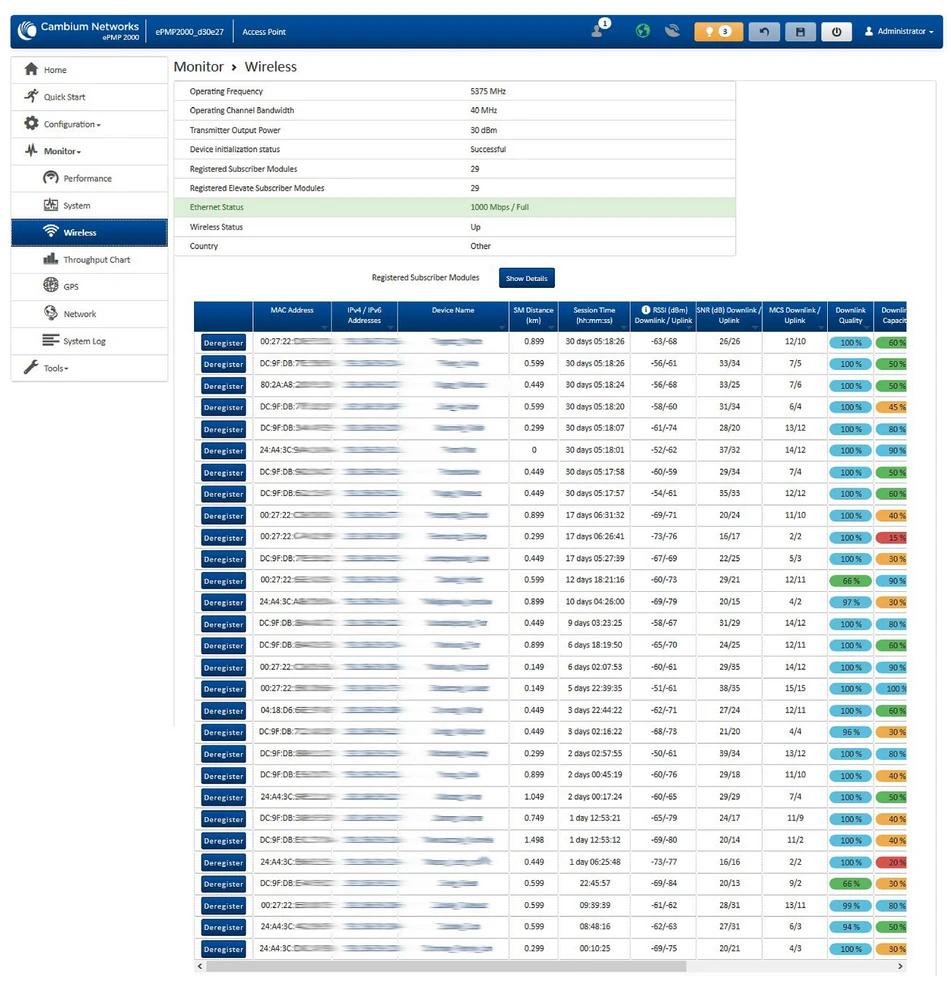The height and width of the screenshot is (1000, 952).
Task: Click the undo changes arrow button
Action: coord(765,31)
